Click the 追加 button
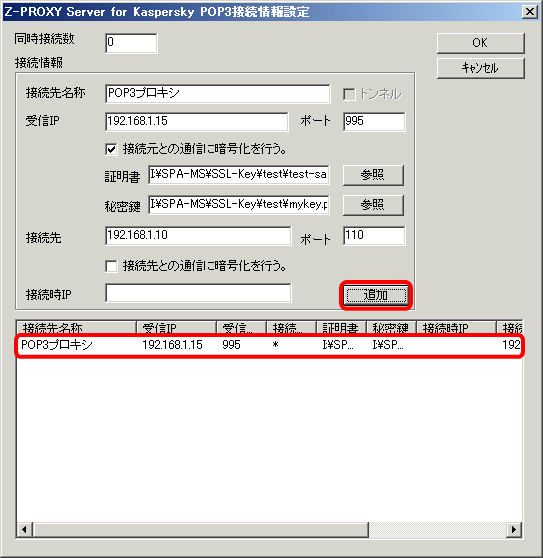The height and width of the screenshot is (558, 543). [x=376, y=295]
